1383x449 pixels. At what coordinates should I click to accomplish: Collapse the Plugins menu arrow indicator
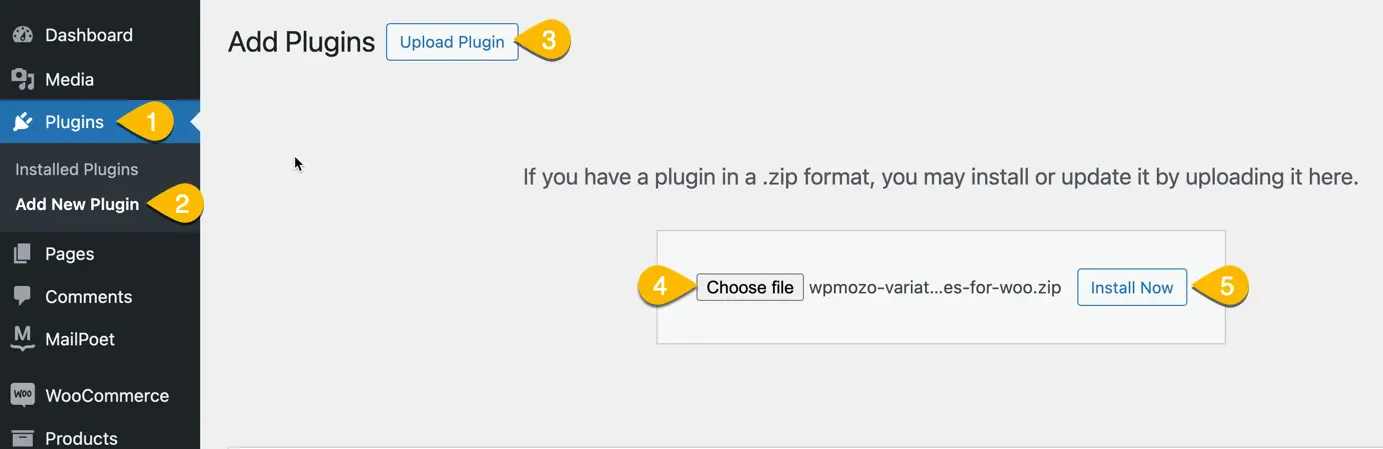[195, 122]
